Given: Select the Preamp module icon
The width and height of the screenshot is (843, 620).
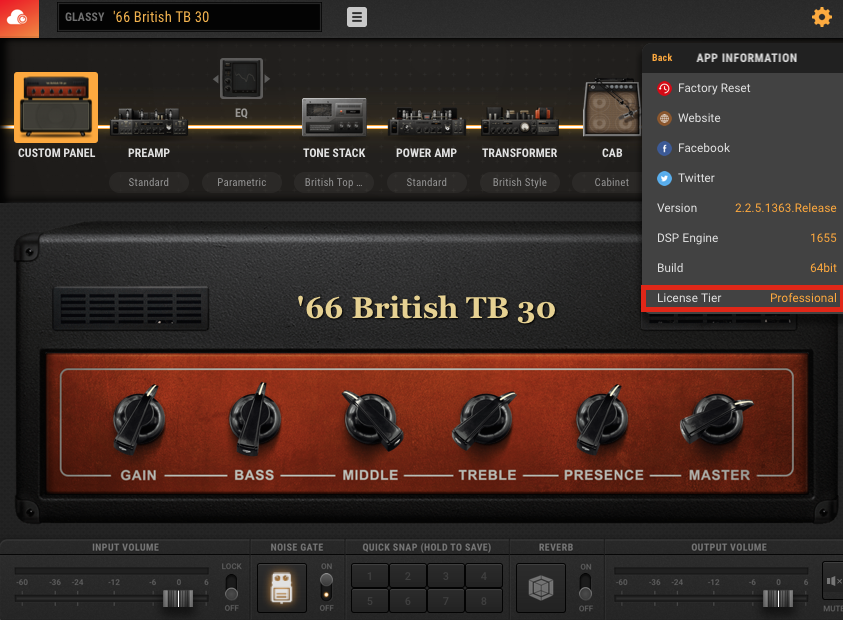Looking at the screenshot, I should coord(148,121).
